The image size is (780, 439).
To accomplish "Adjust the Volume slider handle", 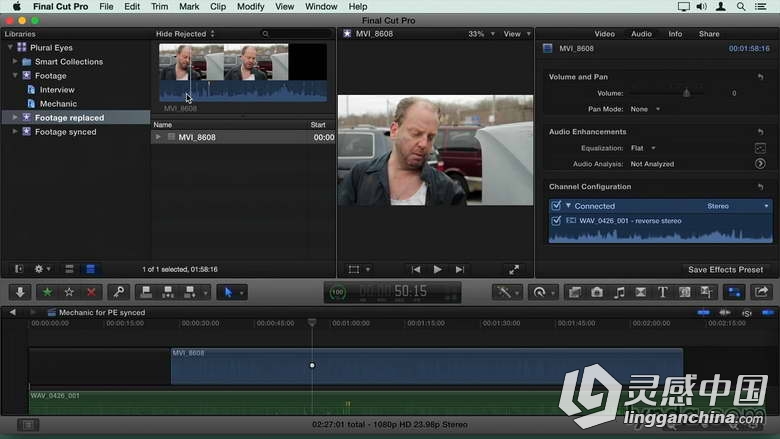I will coord(686,93).
